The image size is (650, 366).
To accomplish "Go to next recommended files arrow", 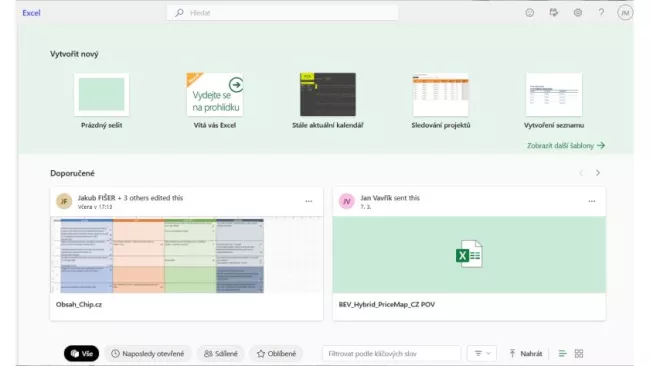I will click(598, 173).
